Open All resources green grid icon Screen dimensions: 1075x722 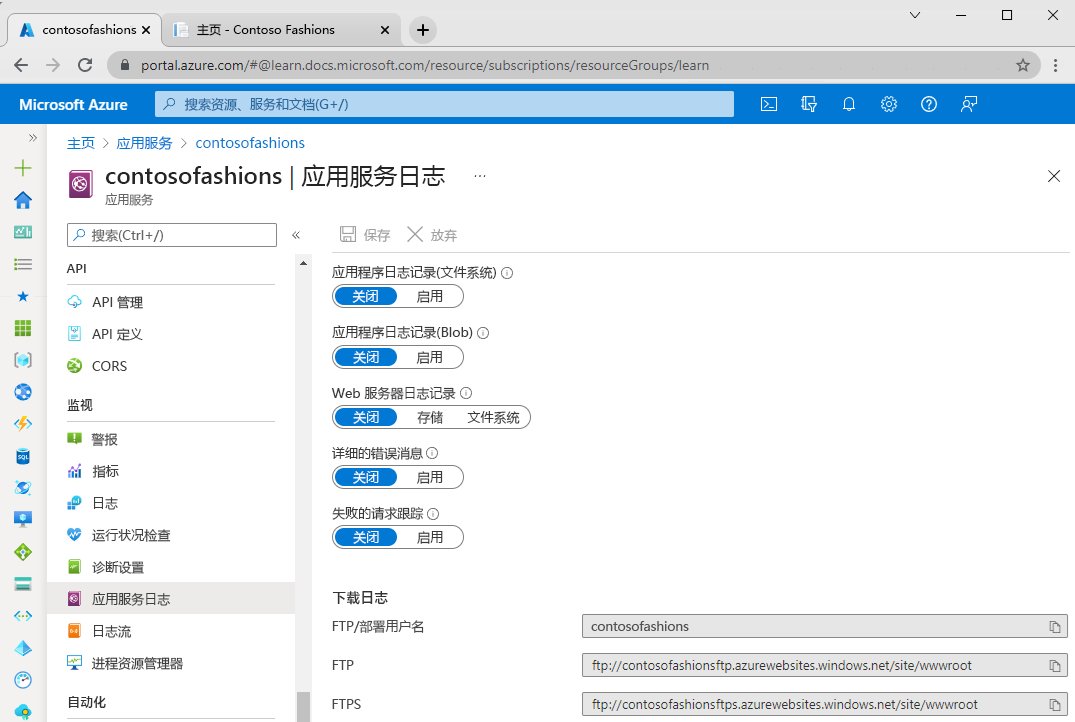(x=23, y=328)
